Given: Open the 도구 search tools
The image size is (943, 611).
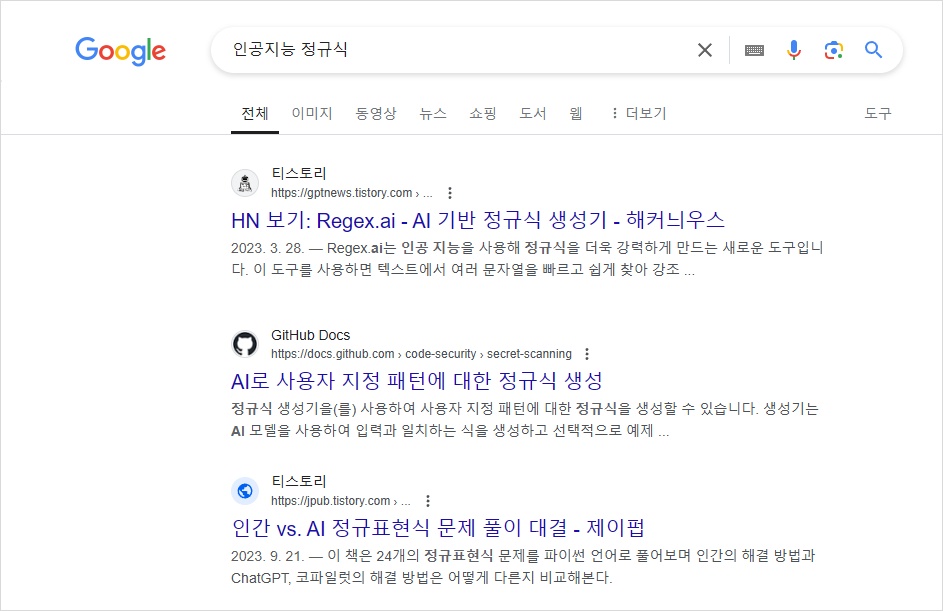Looking at the screenshot, I should coord(877,113).
